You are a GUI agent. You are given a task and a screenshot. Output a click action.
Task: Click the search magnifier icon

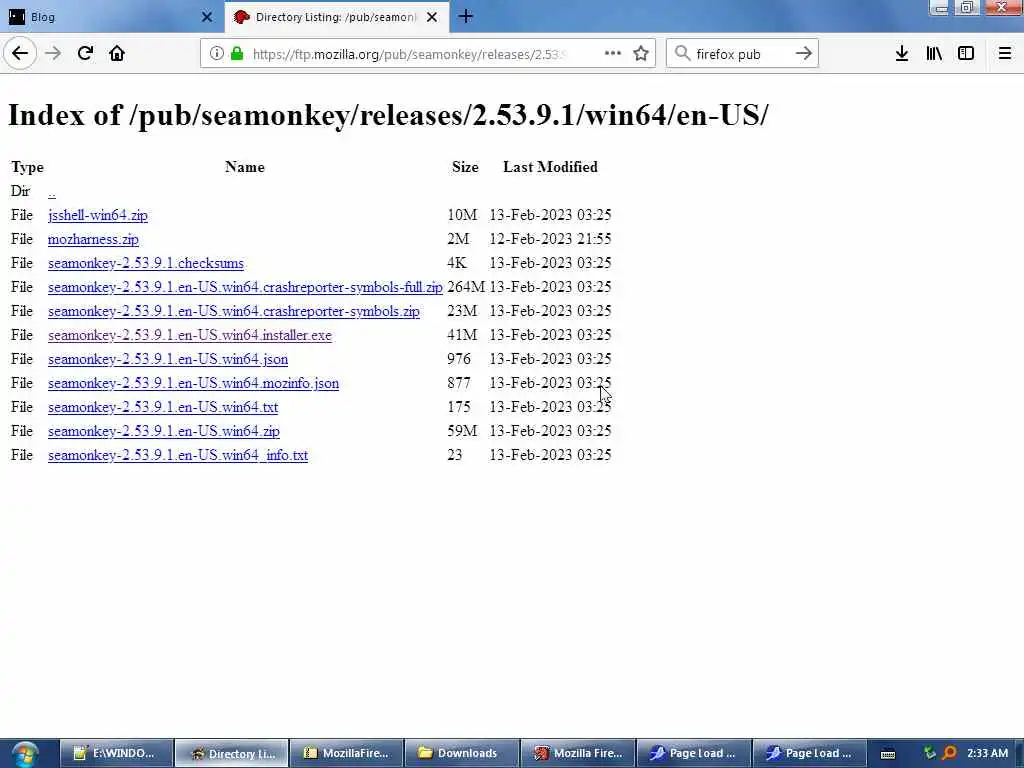[x=682, y=53]
